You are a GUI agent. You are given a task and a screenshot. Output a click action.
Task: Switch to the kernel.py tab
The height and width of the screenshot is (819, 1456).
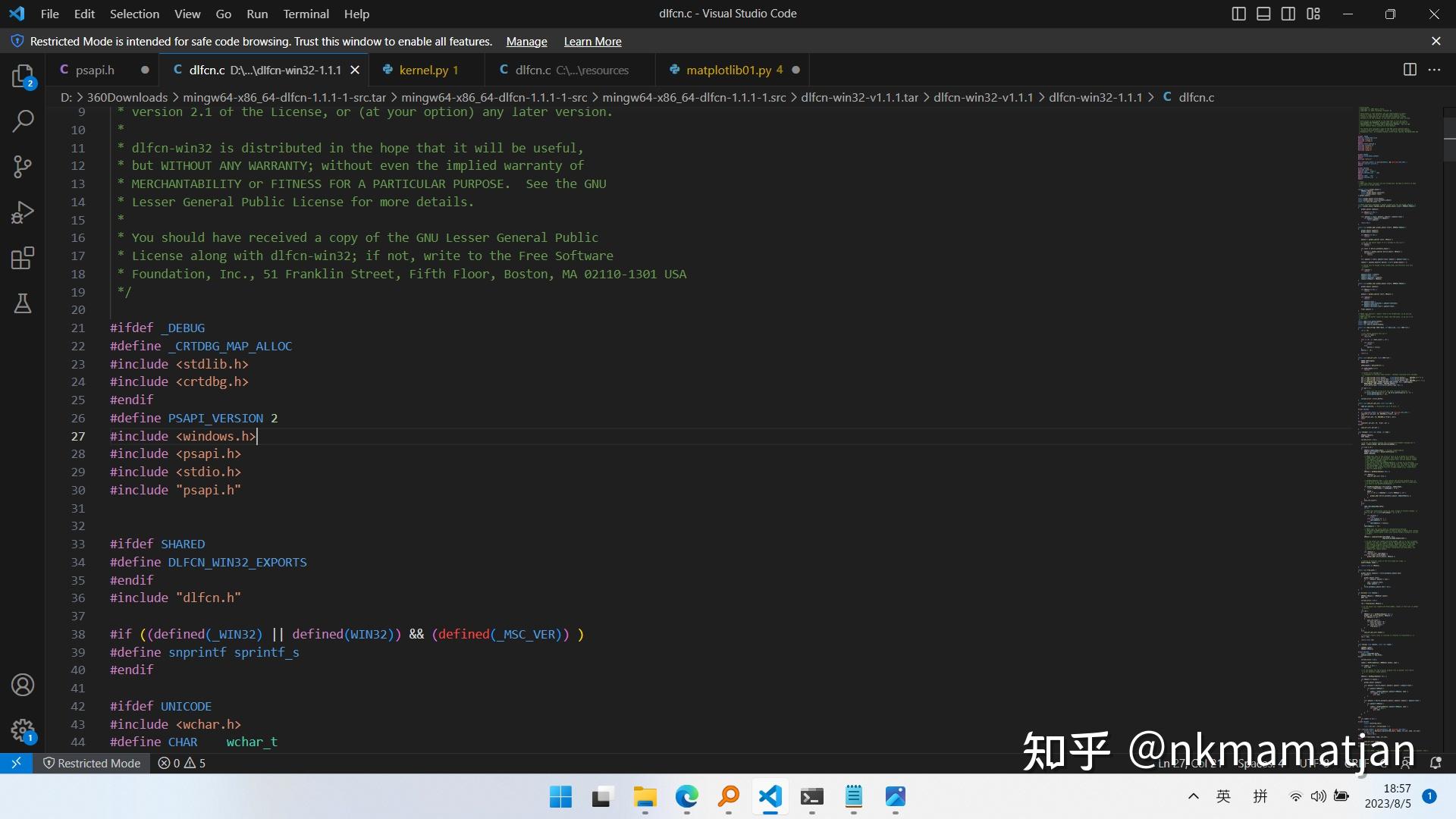pyautogui.click(x=425, y=69)
